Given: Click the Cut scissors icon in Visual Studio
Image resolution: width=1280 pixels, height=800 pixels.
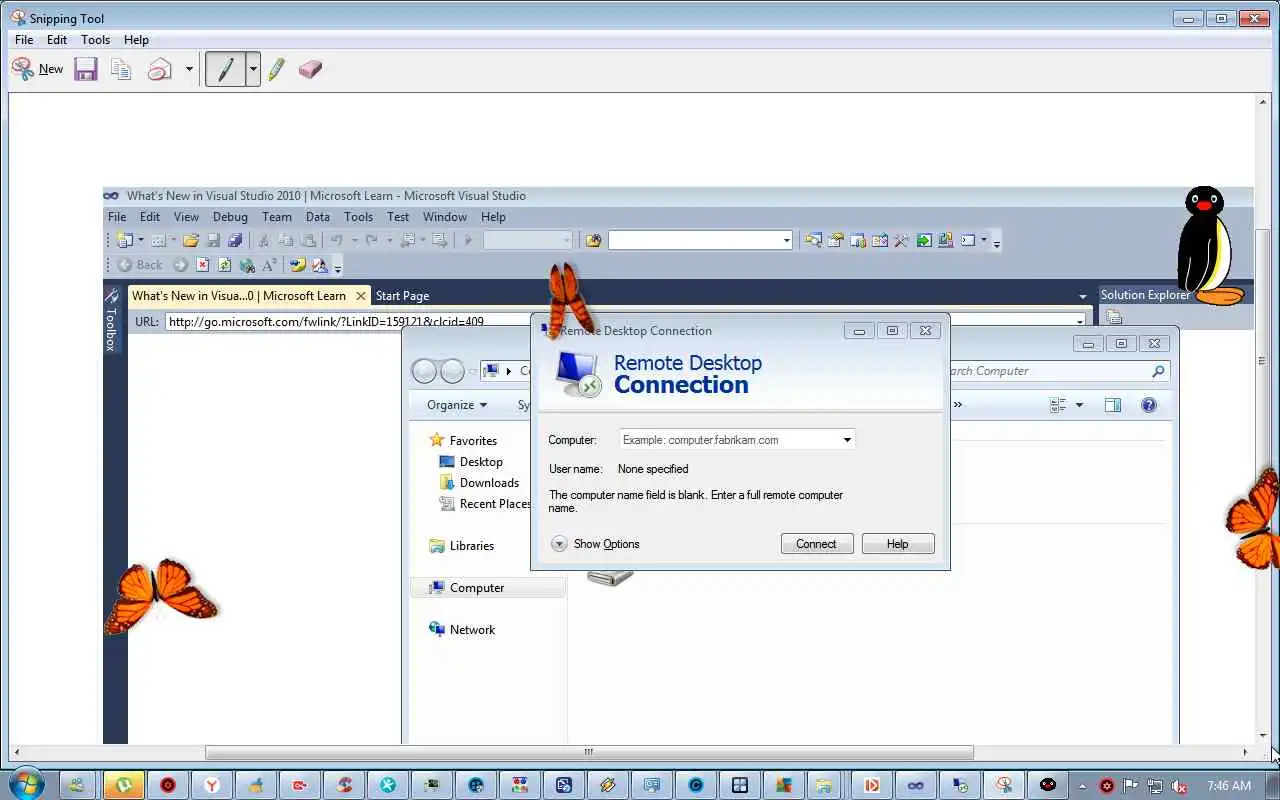Looking at the screenshot, I should tap(263, 240).
